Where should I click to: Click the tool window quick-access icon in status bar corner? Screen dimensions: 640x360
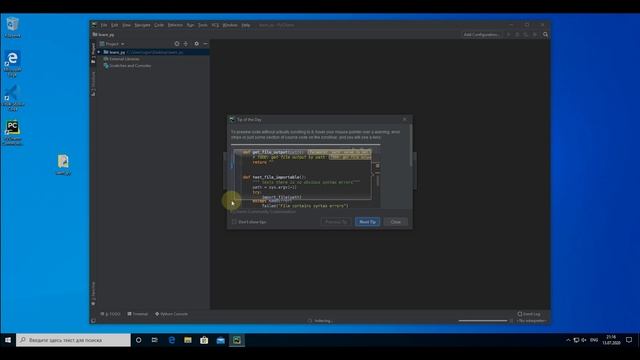coord(93,321)
